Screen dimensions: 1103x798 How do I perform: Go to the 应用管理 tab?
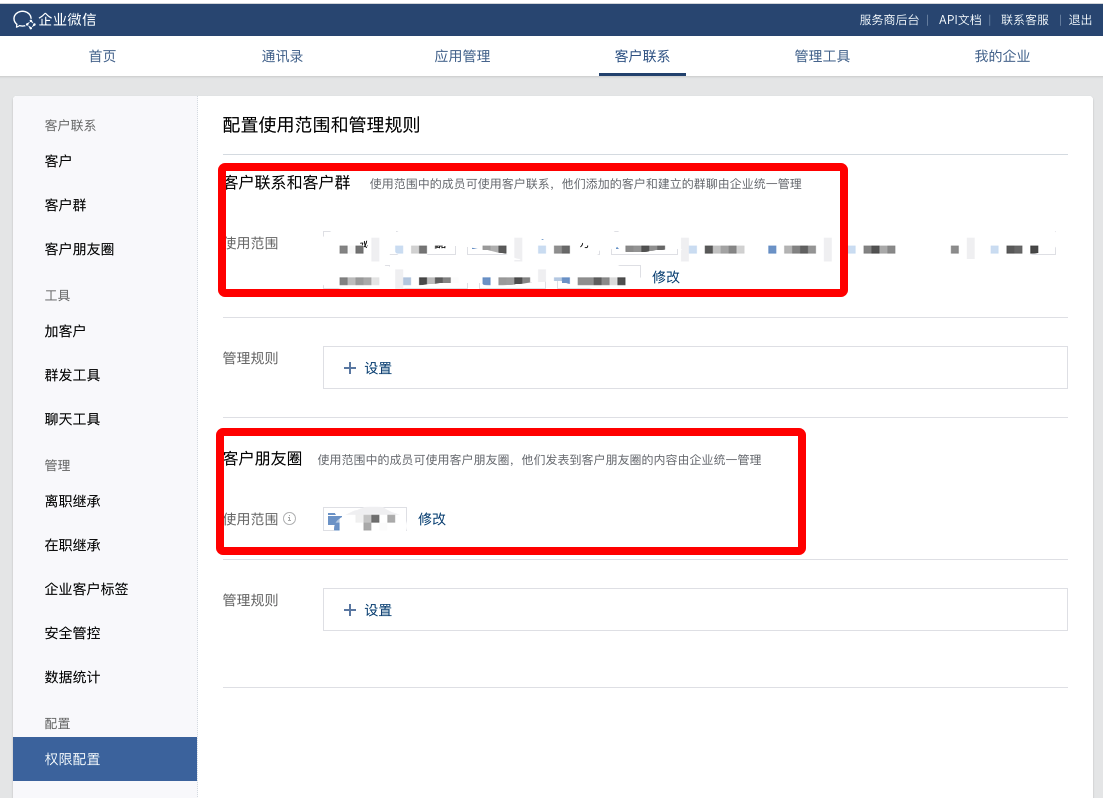462,56
